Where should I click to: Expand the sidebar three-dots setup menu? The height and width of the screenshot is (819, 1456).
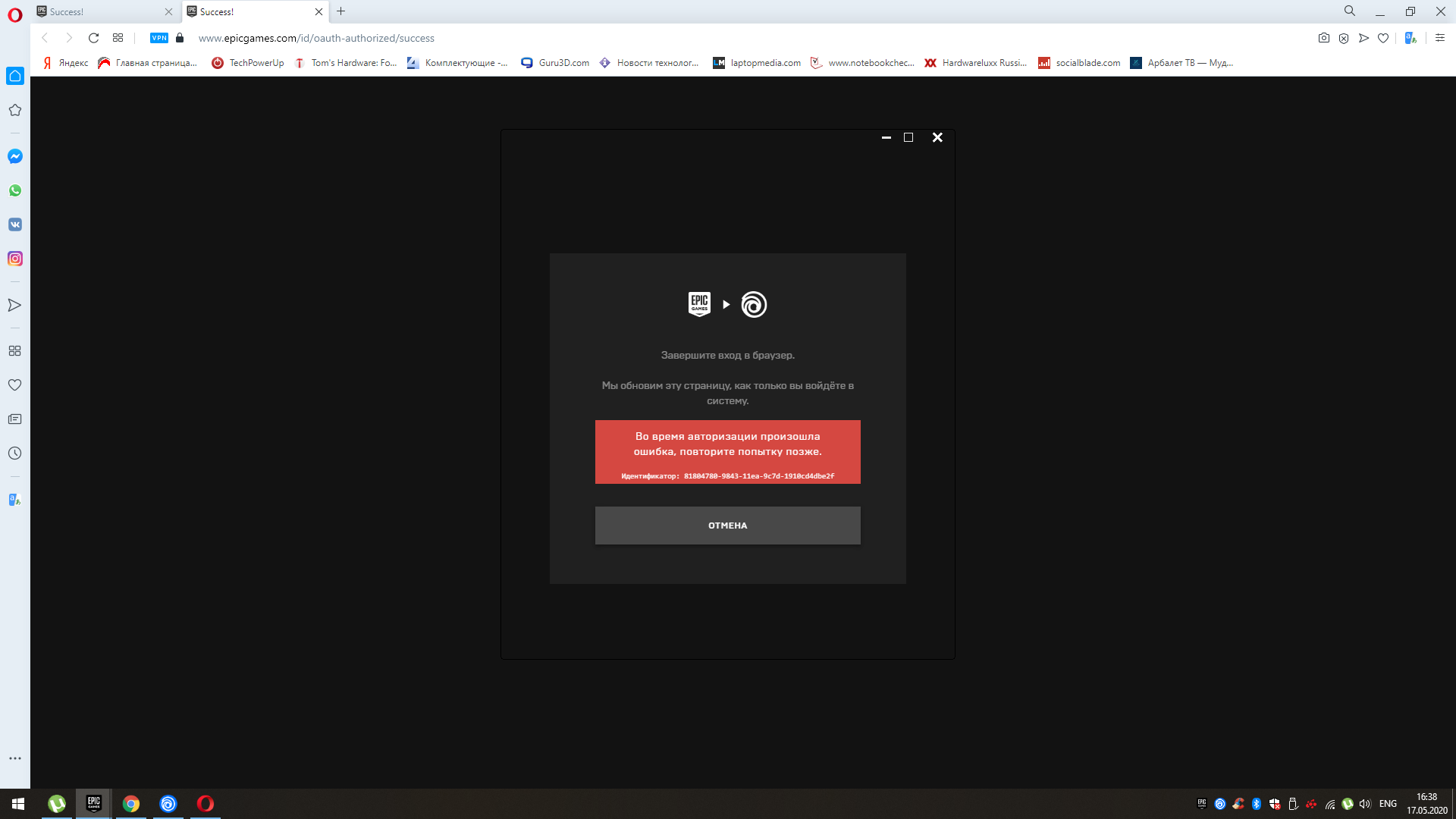click(x=15, y=758)
